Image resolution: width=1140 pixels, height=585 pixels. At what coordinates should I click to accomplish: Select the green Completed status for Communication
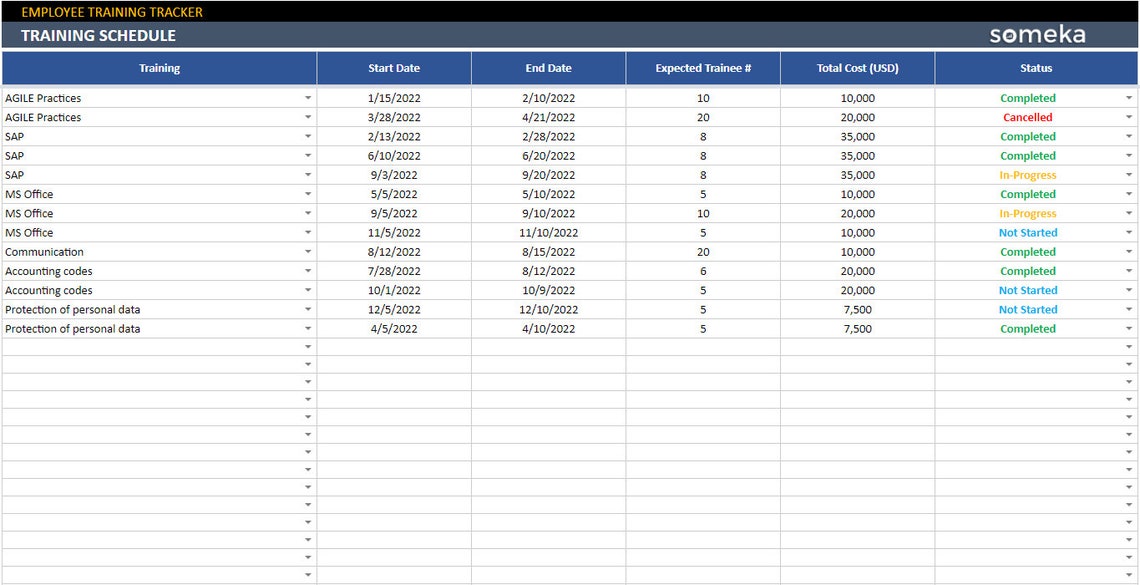1028,251
